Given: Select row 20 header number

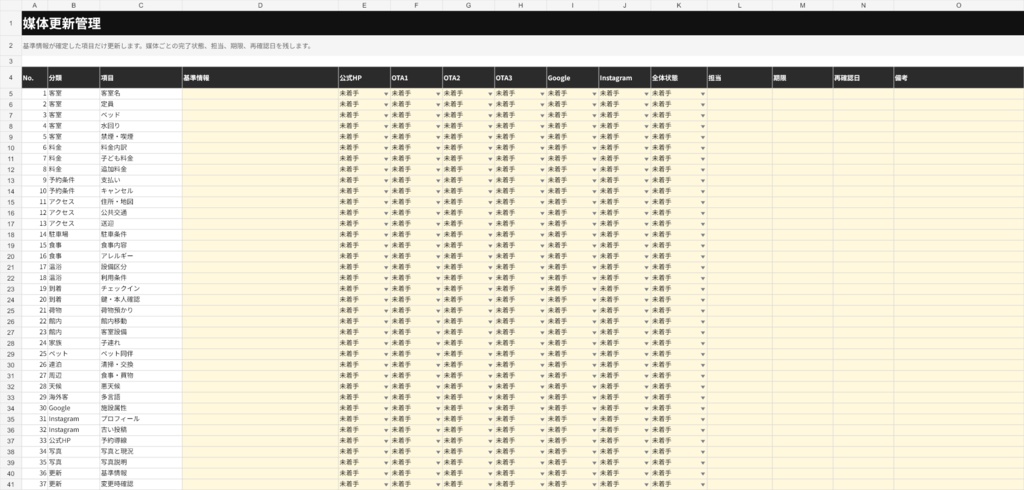Looking at the screenshot, I should (10, 256).
